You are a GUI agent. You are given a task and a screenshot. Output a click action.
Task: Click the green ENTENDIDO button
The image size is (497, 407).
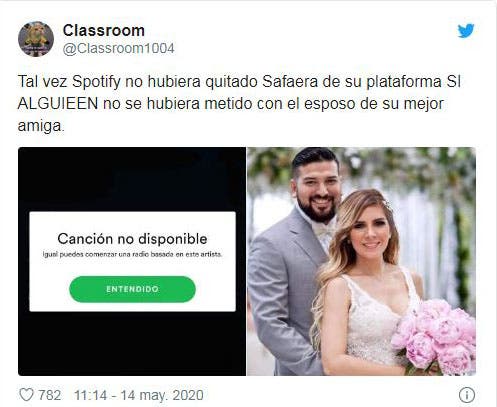point(132,289)
